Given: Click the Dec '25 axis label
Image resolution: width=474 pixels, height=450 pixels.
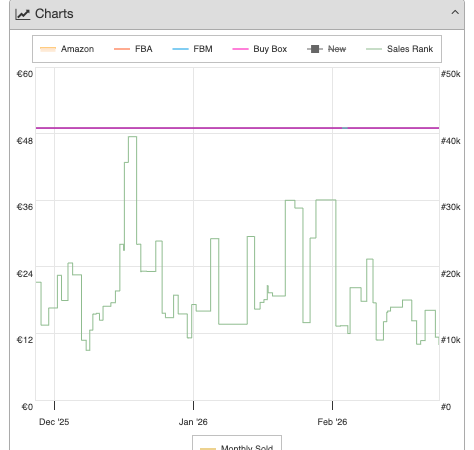Looking at the screenshot, I should 54,422.
